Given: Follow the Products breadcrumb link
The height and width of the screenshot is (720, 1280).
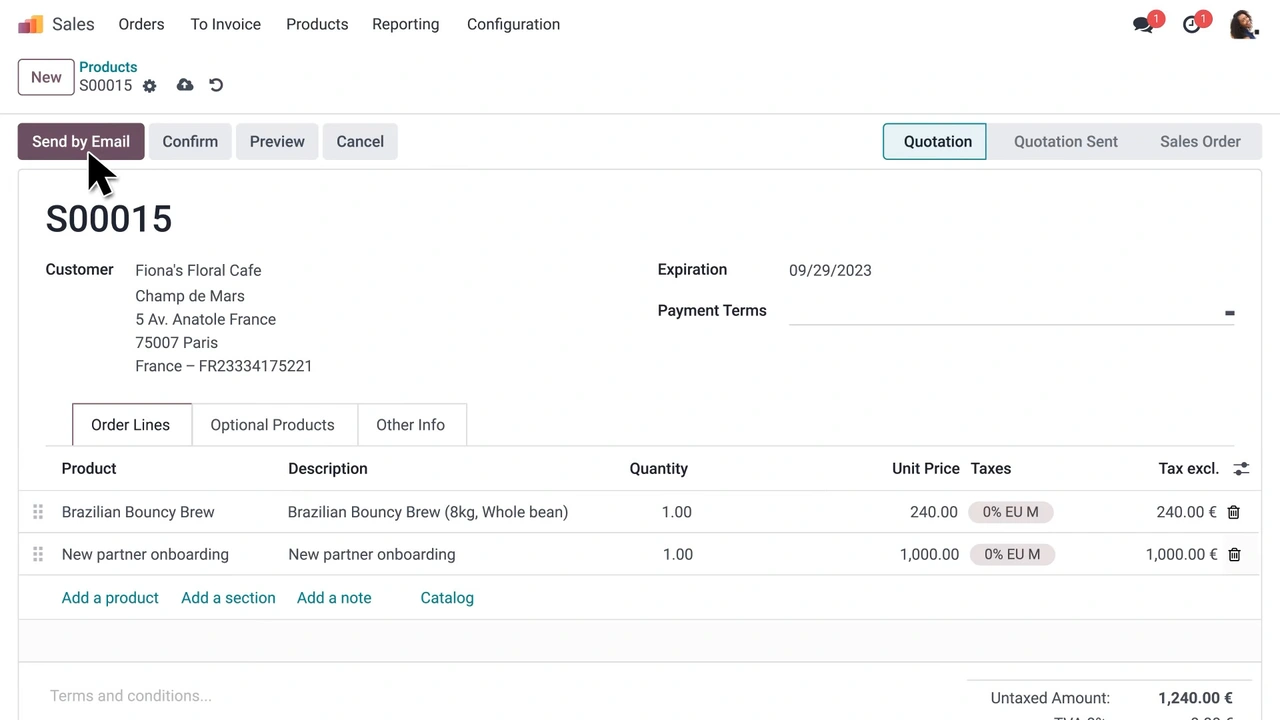Looking at the screenshot, I should [108, 67].
